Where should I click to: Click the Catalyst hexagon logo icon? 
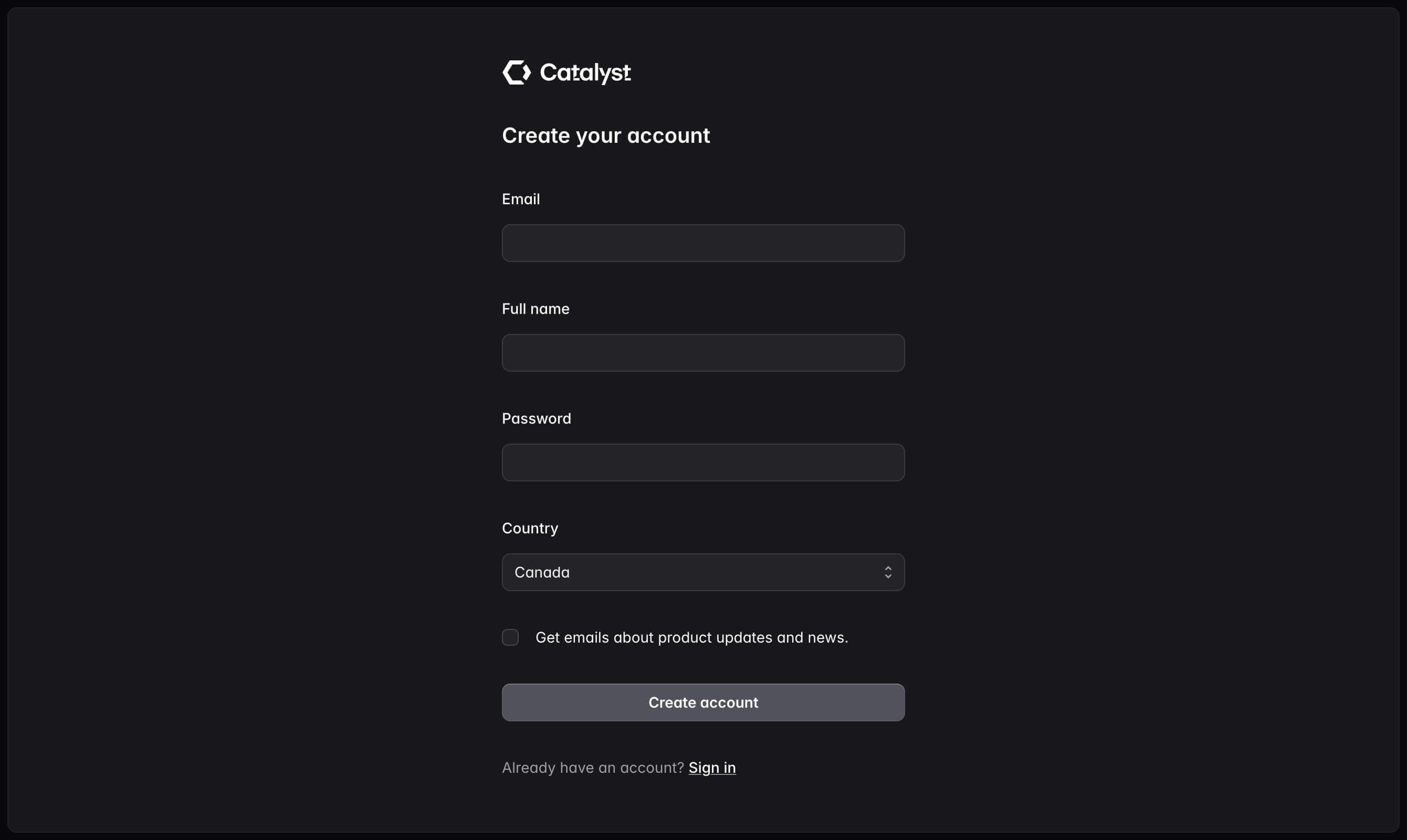coord(516,72)
